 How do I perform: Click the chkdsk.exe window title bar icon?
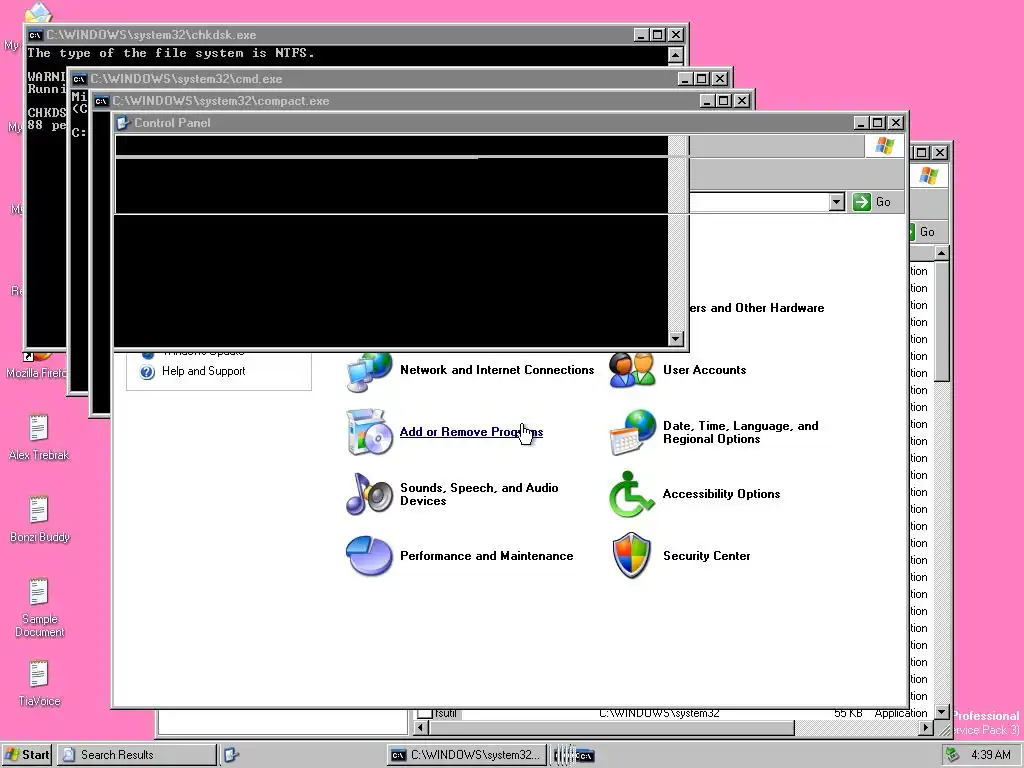pos(35,35)
